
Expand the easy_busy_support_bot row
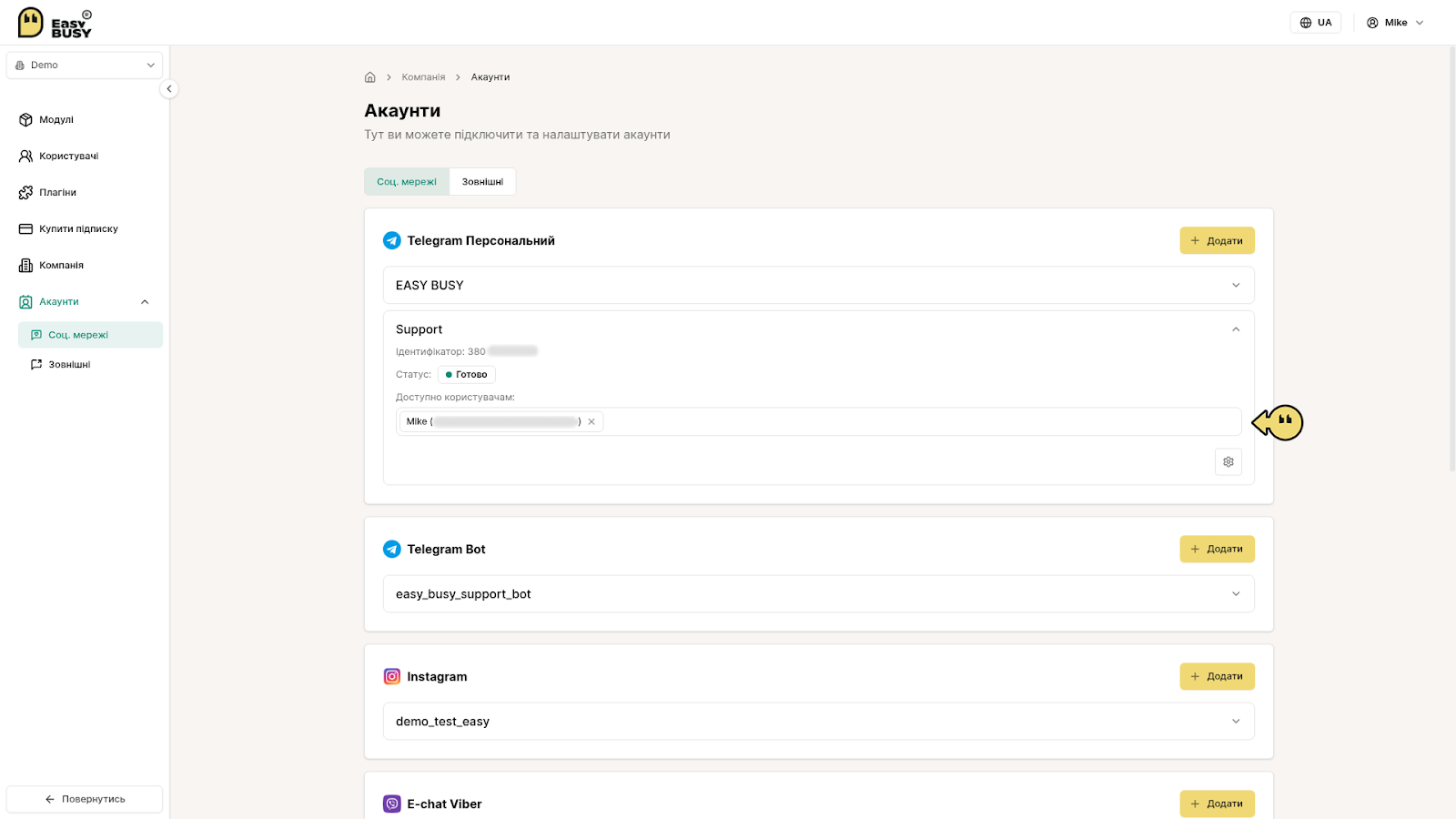click(x=818, y=593)
